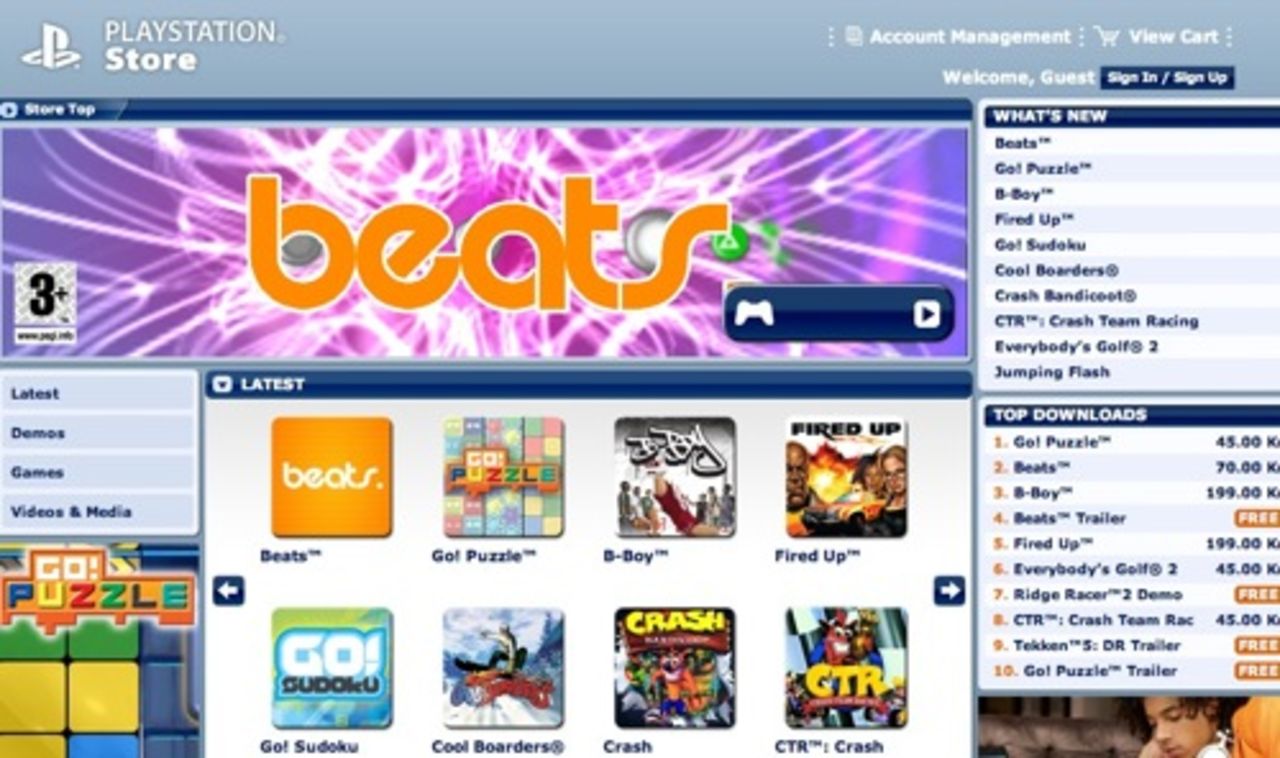Go to previous page with left arrow
Screen dimensions: 1280x758
pos(228,590)
